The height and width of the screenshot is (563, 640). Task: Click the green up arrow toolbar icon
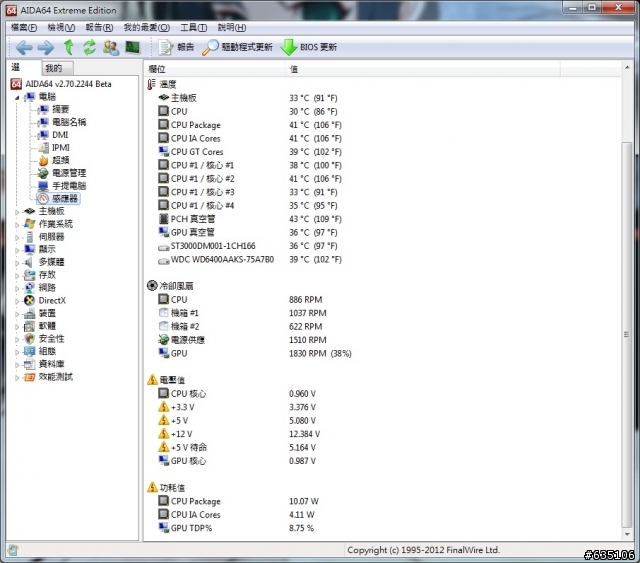click(x=69, y=47)
